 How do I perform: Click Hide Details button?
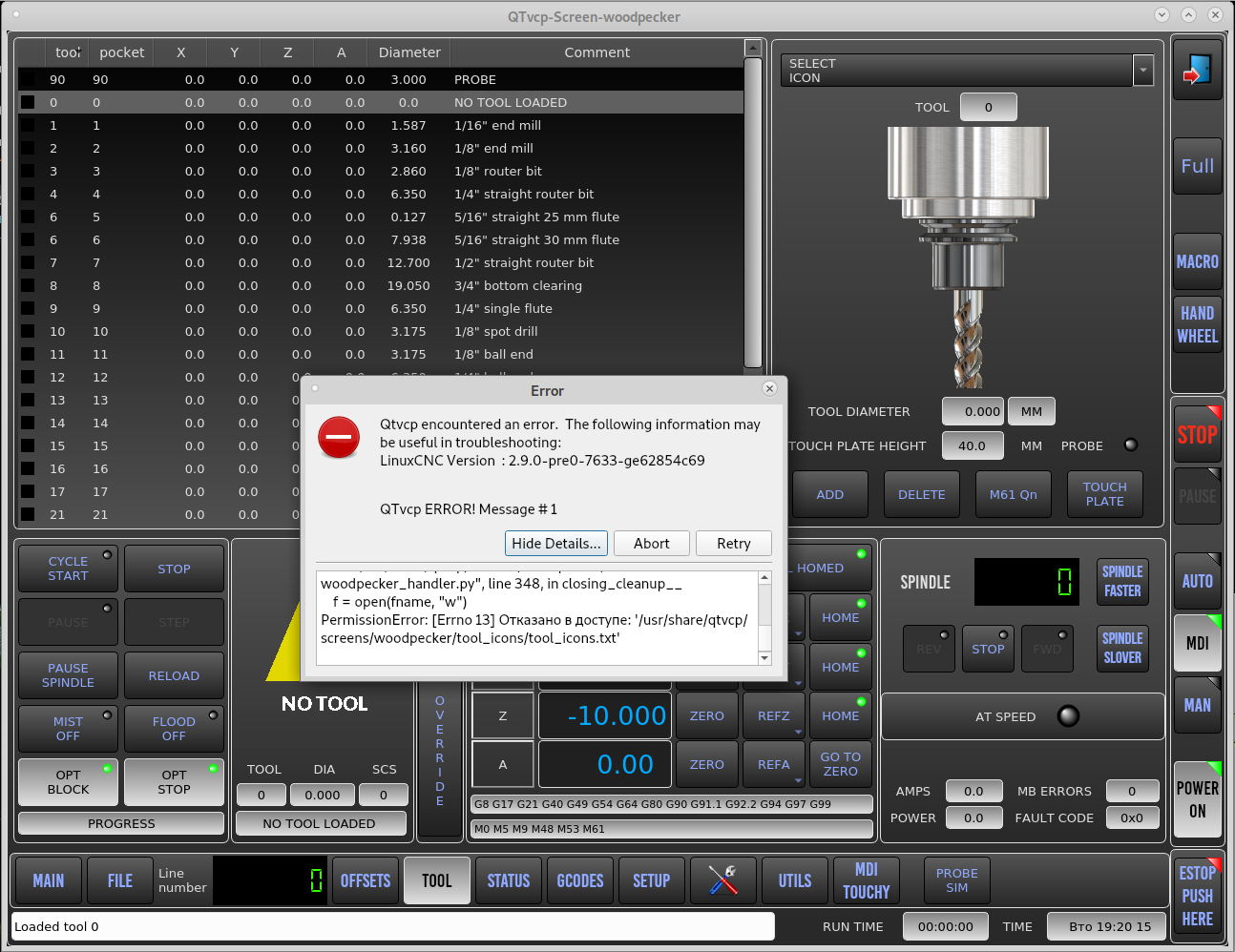tap(556, 544)
